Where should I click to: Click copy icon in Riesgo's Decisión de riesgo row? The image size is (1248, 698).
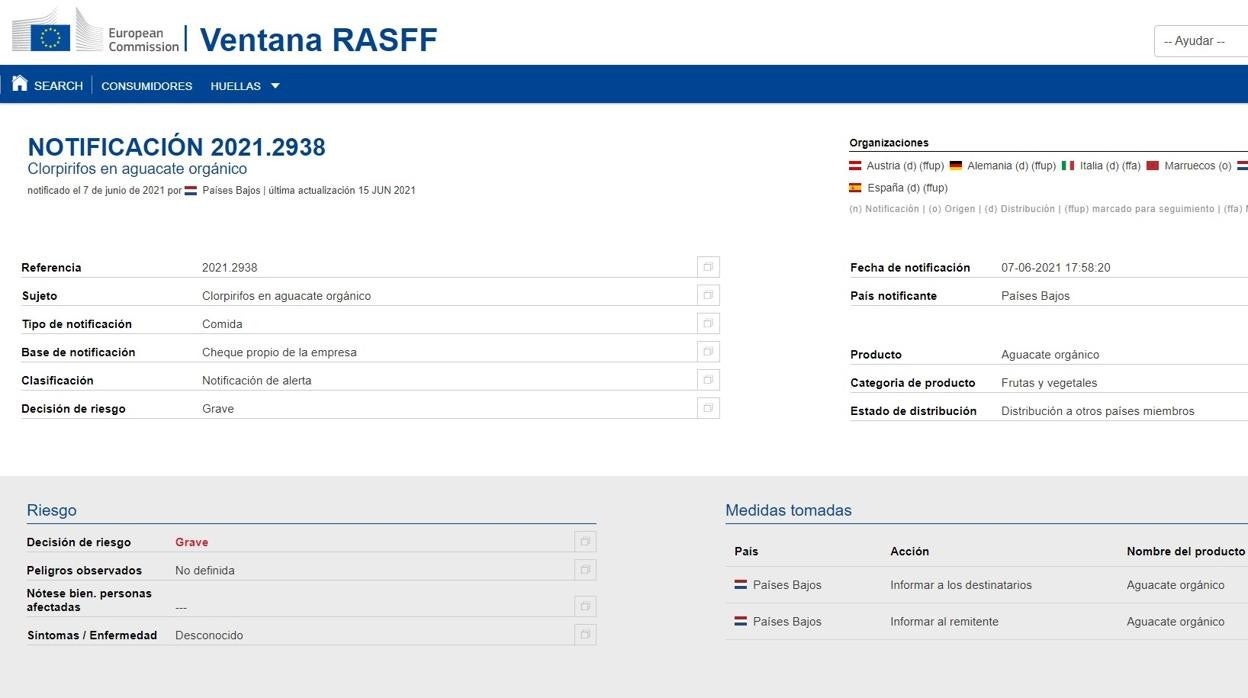(585, 542)
